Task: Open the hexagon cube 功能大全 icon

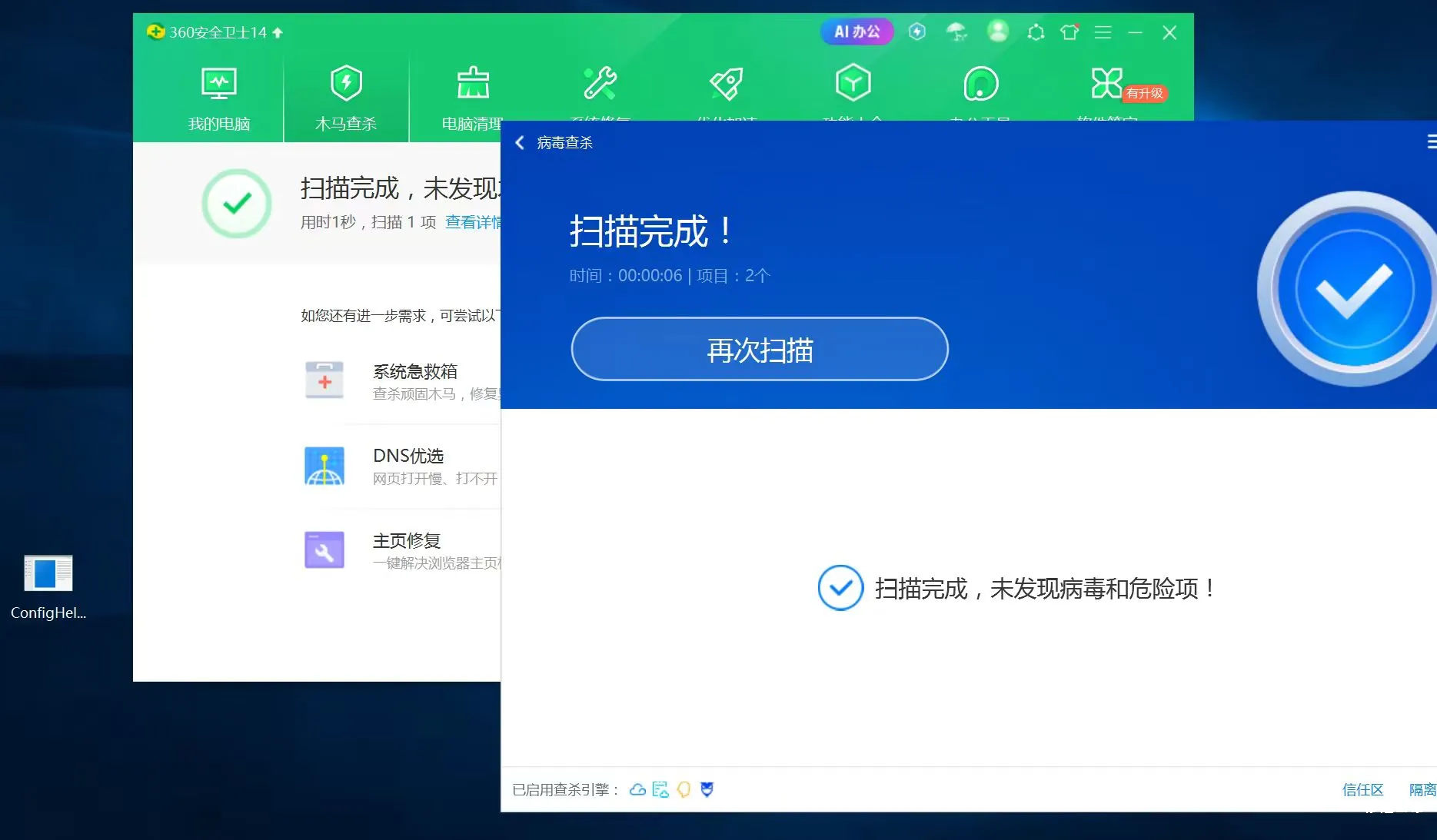Action: [x=853, y=83]
